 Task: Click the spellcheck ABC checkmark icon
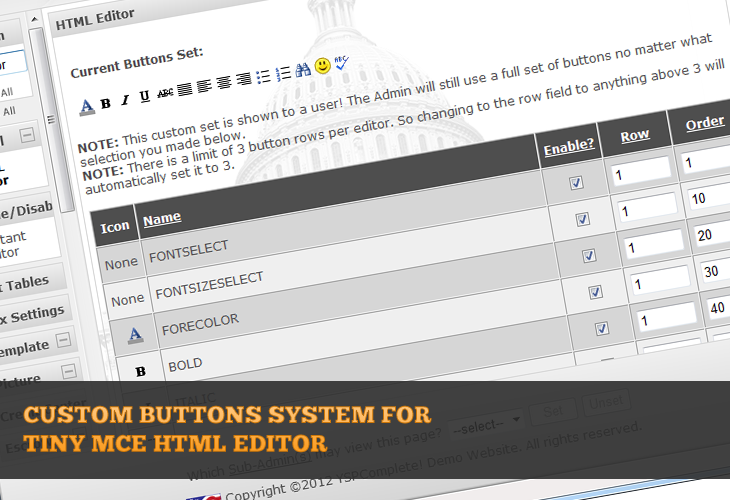pyautogui.click(x=342, y=63)
